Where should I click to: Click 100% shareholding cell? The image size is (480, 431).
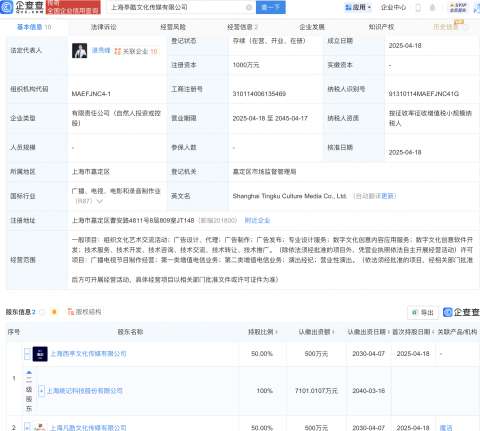coord(265,391)
